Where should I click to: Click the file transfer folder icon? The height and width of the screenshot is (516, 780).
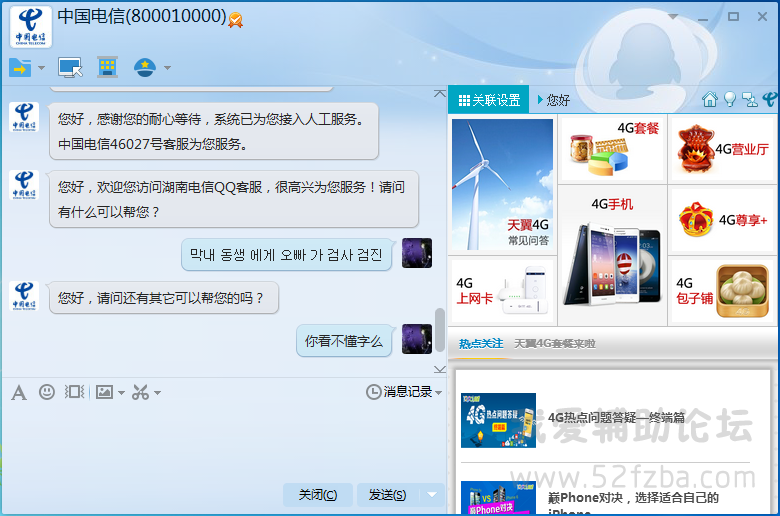pyautogui.click(x=20, y=68)
